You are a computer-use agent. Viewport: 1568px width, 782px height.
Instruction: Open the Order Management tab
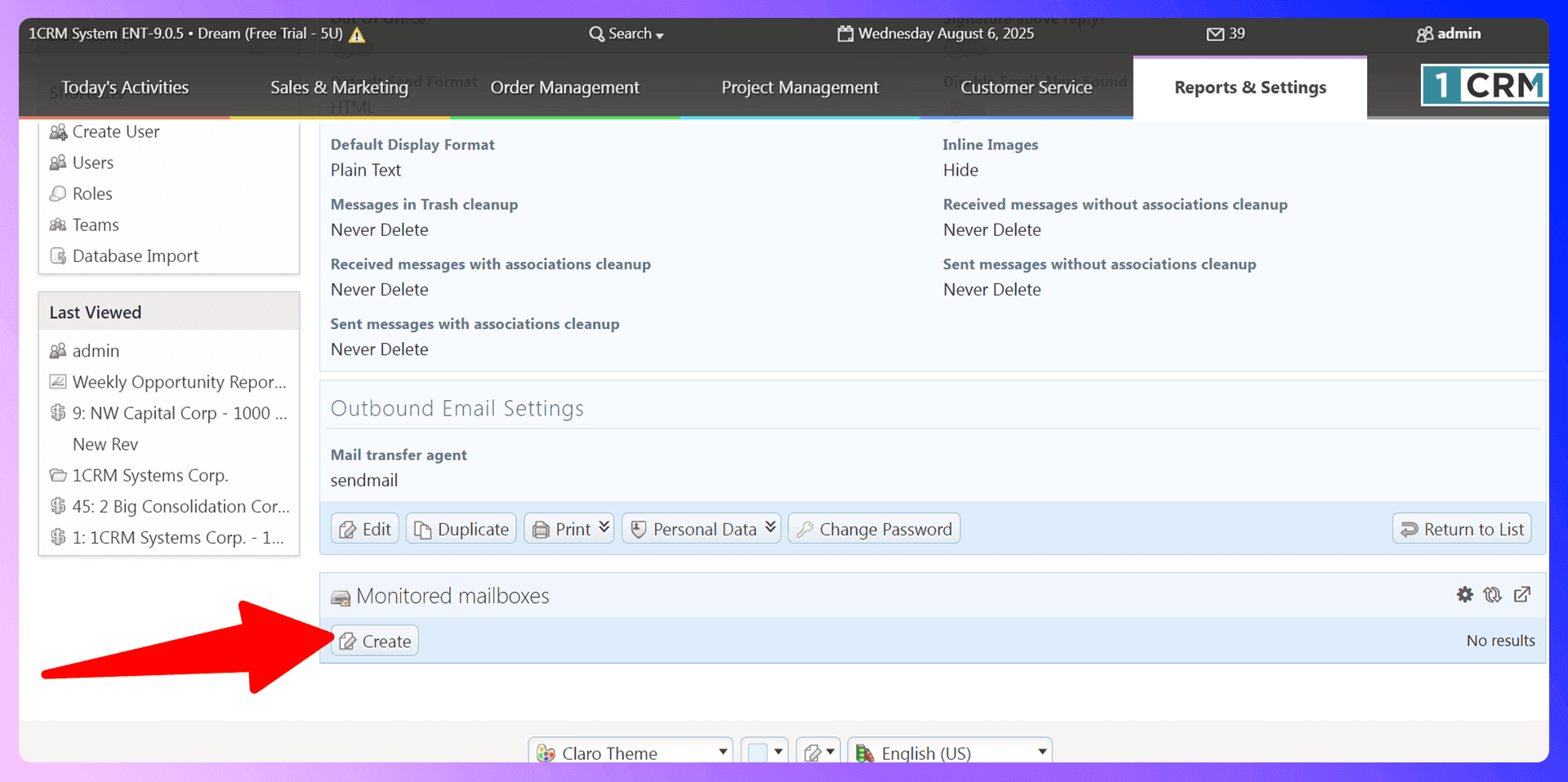(x=564, y=87)
